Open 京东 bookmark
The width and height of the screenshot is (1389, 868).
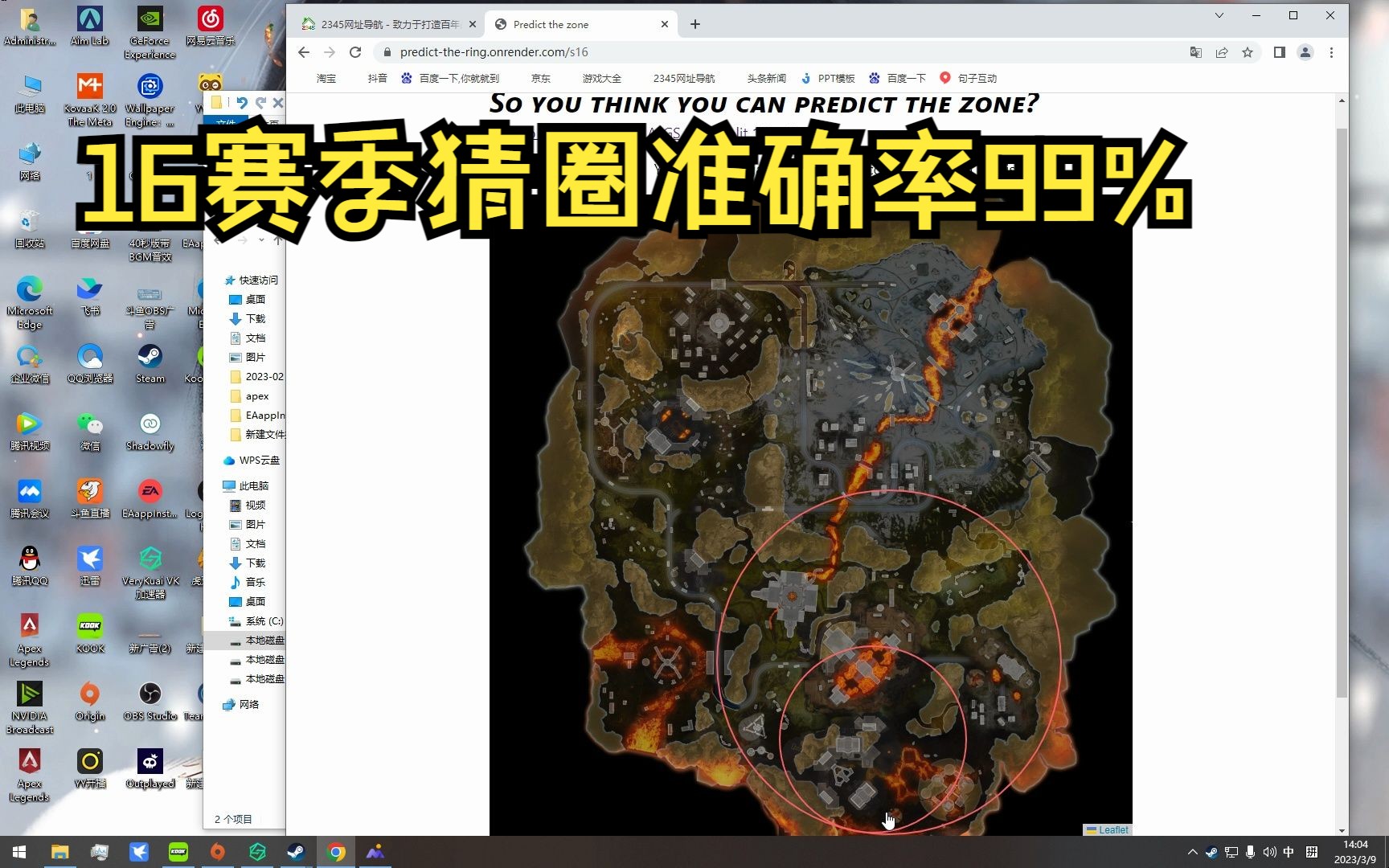[x=541, y=78]
